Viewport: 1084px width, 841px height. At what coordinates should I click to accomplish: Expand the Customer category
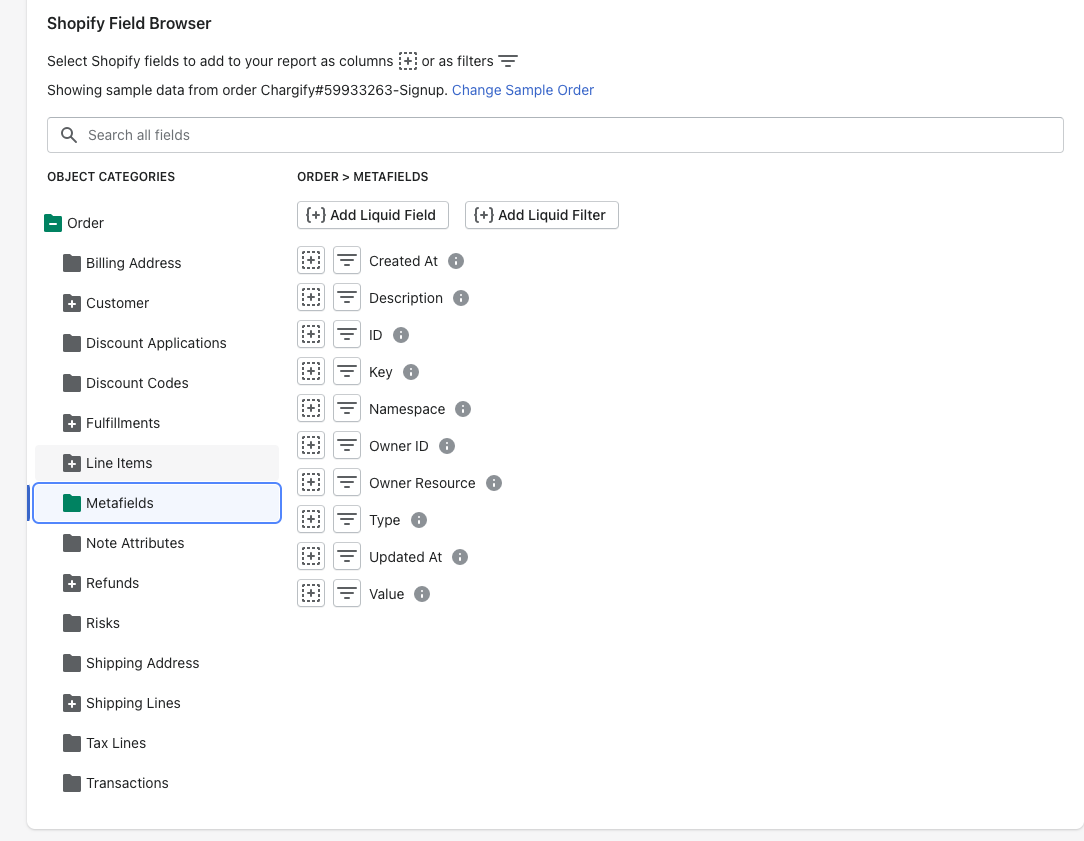(72, 303)
